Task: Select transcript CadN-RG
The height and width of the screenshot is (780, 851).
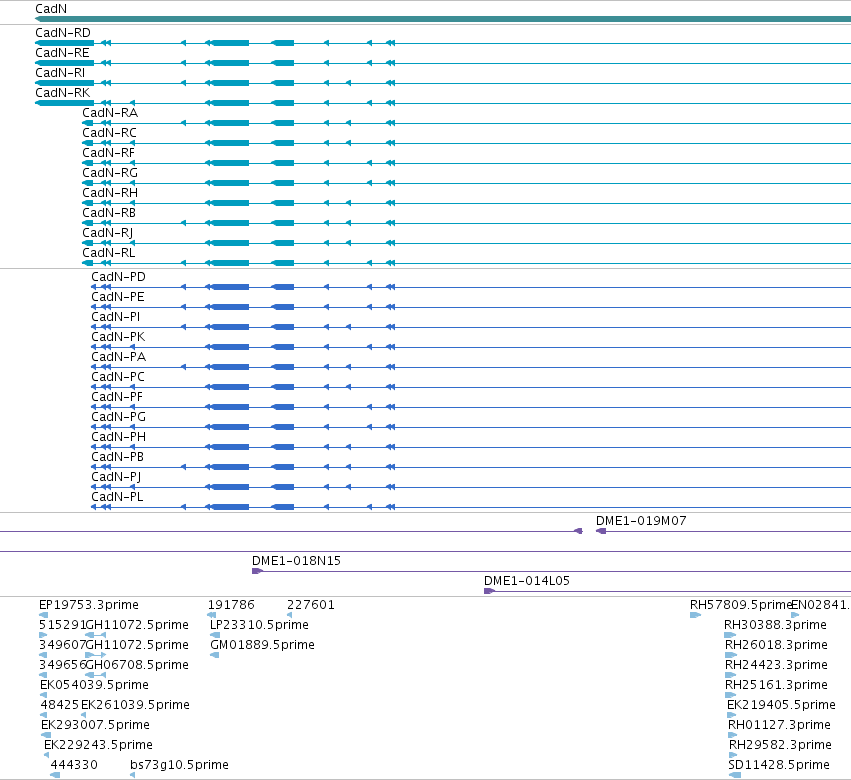Action: click(110, 173)
